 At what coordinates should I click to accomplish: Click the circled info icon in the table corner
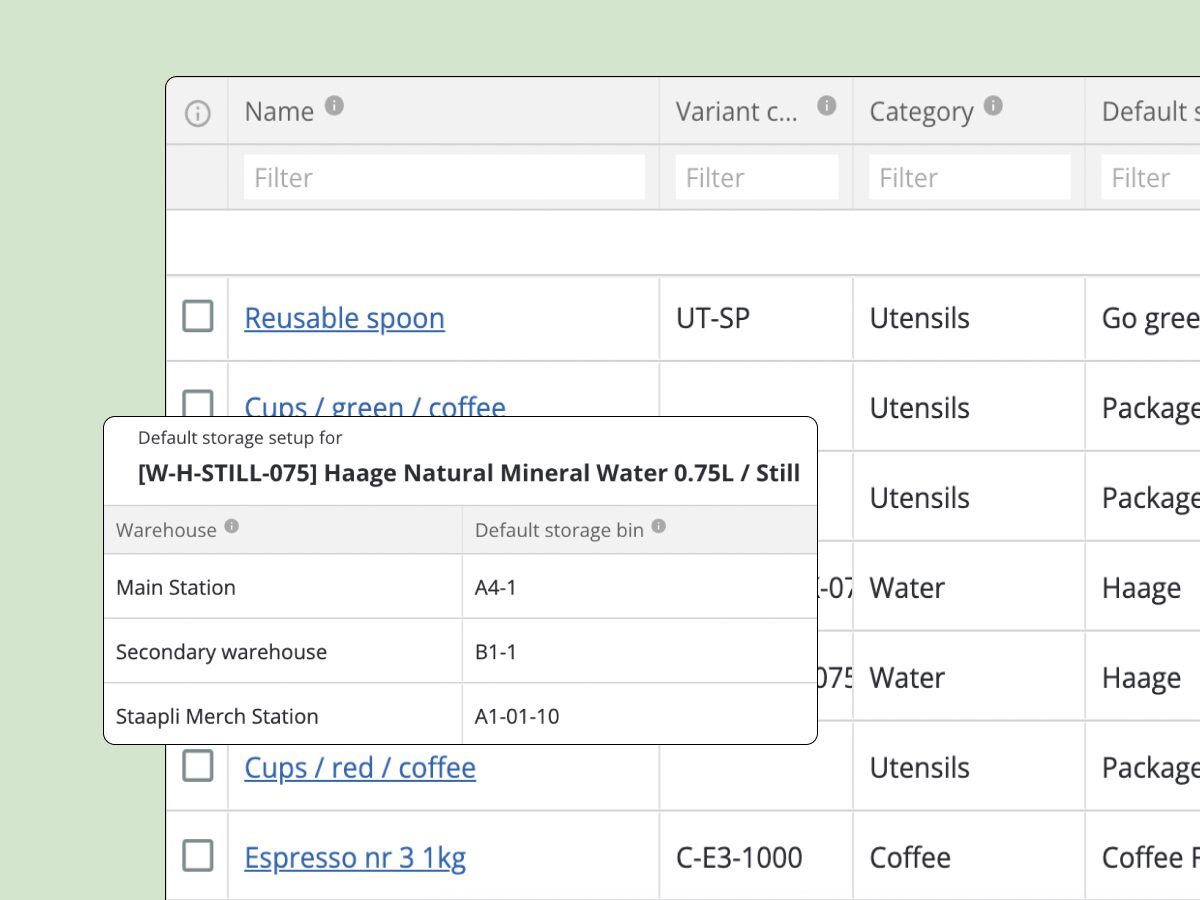197,113
